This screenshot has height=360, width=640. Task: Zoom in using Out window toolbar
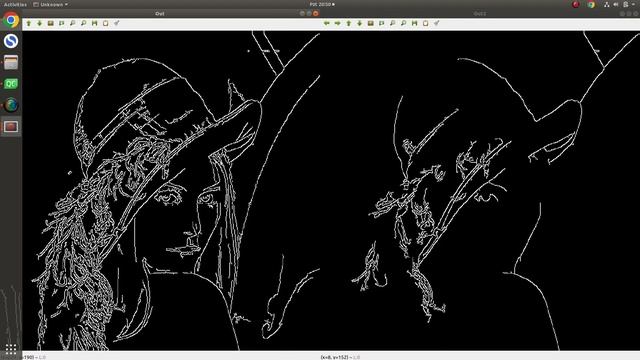[x=73, y=23]
